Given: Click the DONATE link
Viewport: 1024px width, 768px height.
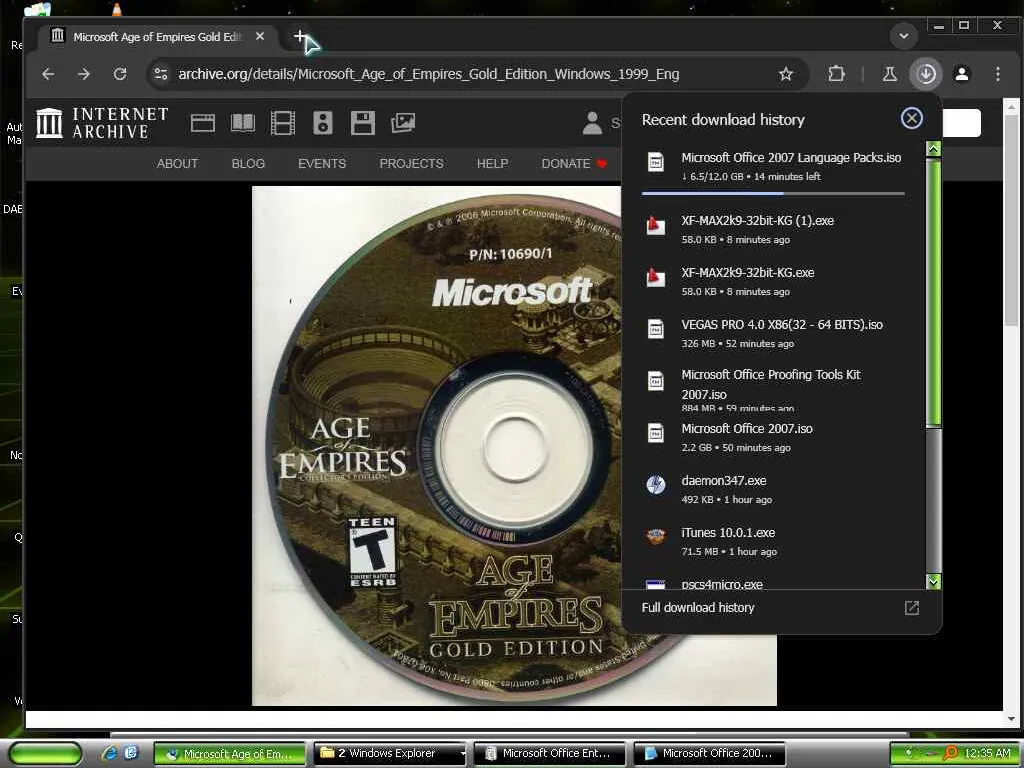Looking at the screenshot, I should coord(573,163).
